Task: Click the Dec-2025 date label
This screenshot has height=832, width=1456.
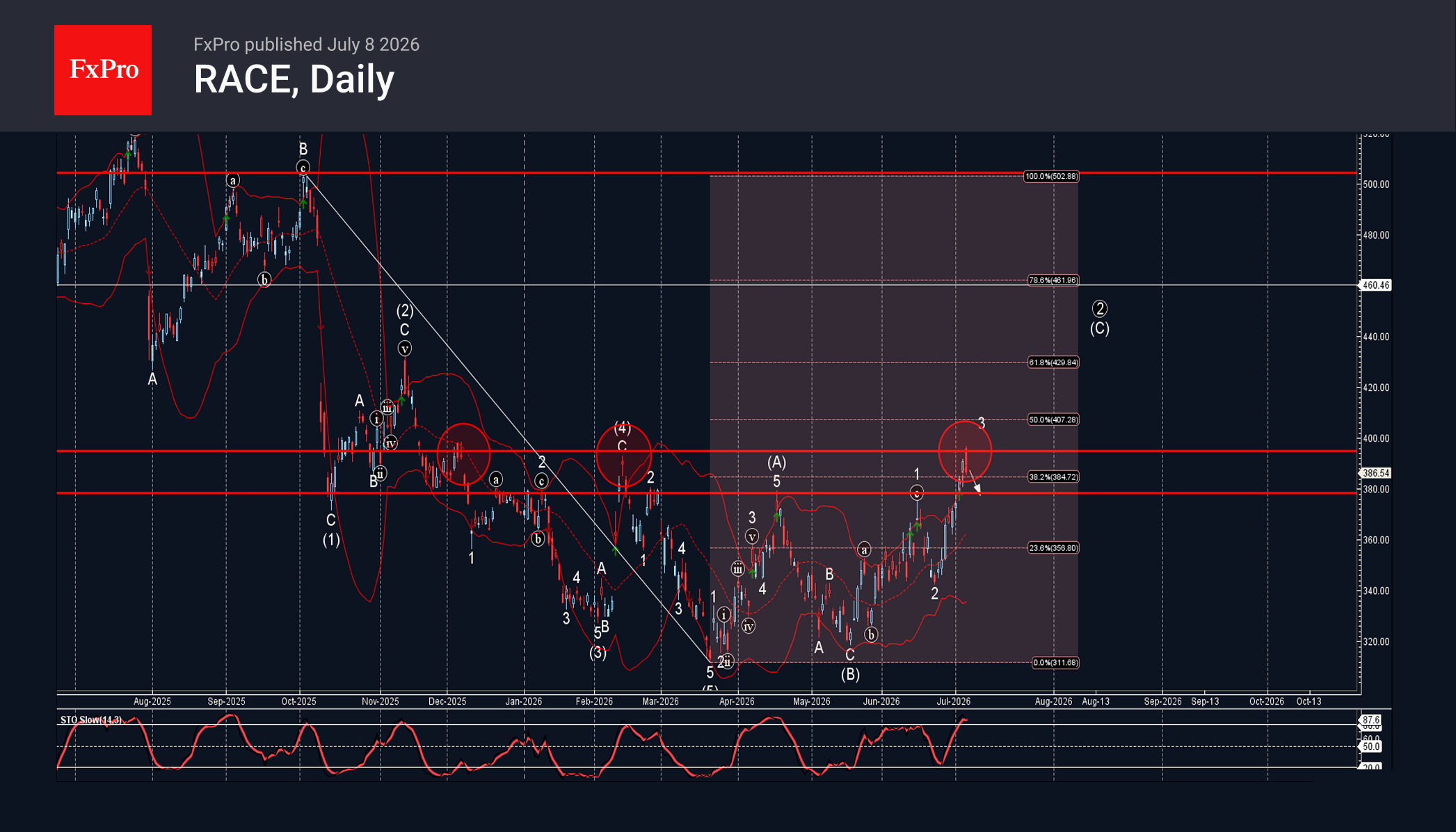Action: pos(447,701)
